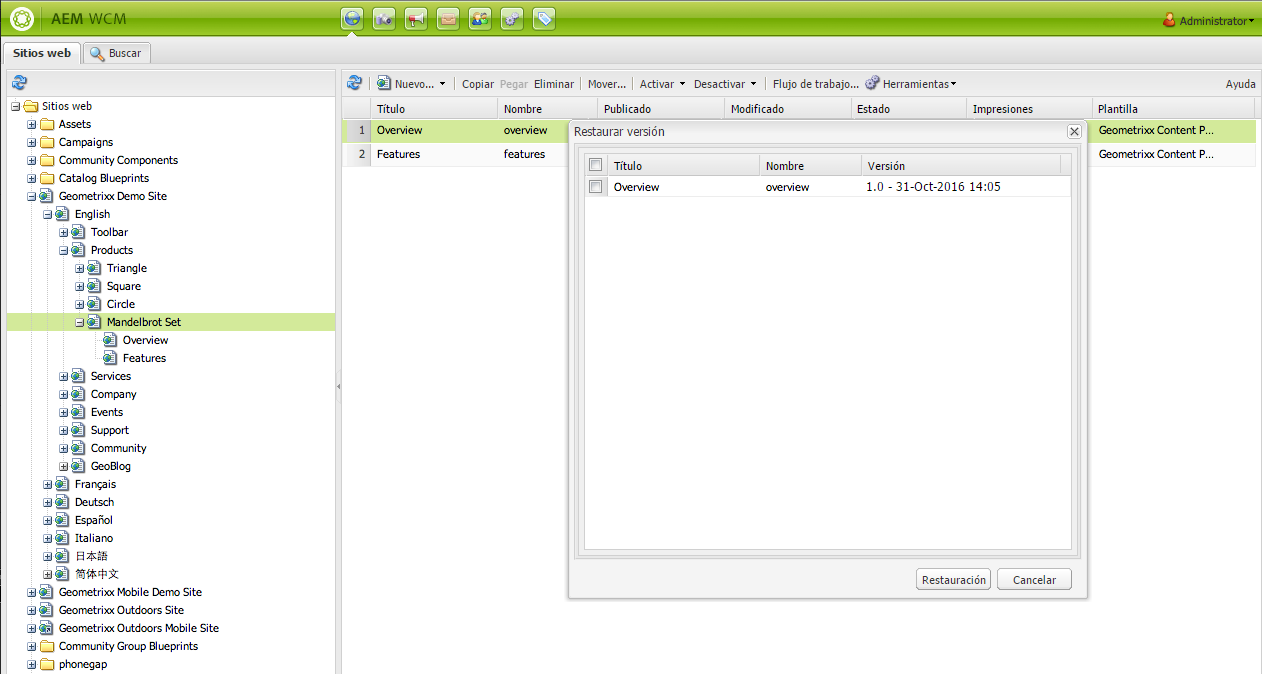Open the Inbox briefcase icon

448,19
